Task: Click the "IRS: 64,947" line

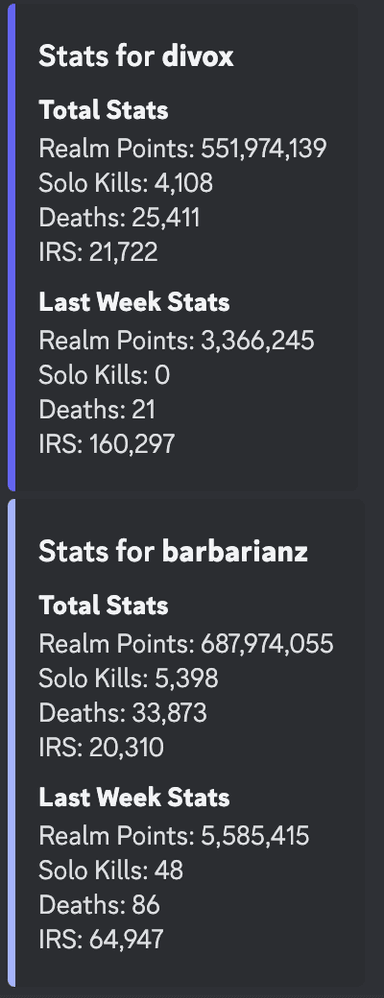Action: pyautogui.click(x=101, y=938)
